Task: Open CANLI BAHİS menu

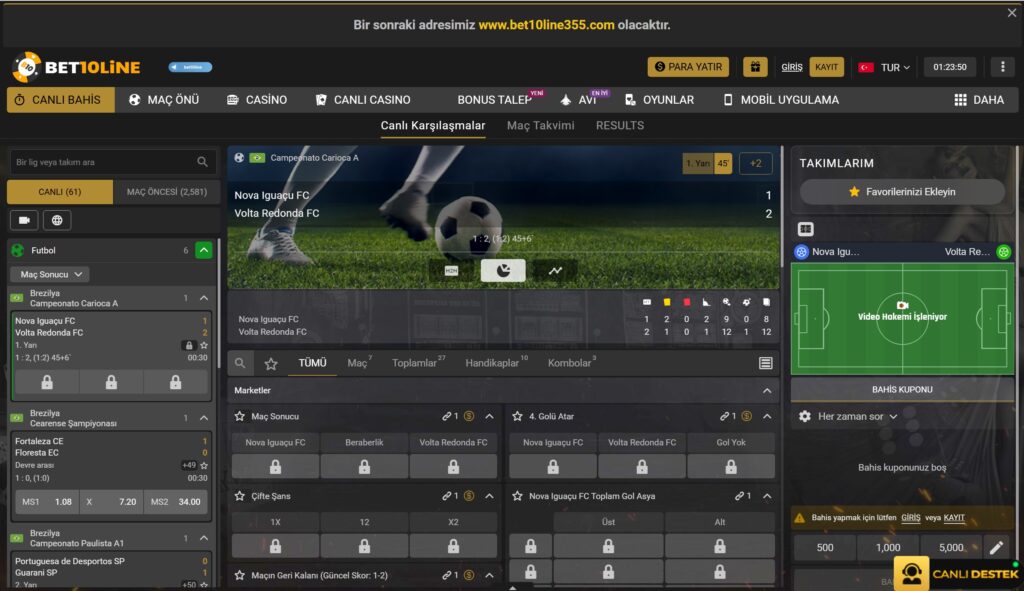Action: pos(61,100)
